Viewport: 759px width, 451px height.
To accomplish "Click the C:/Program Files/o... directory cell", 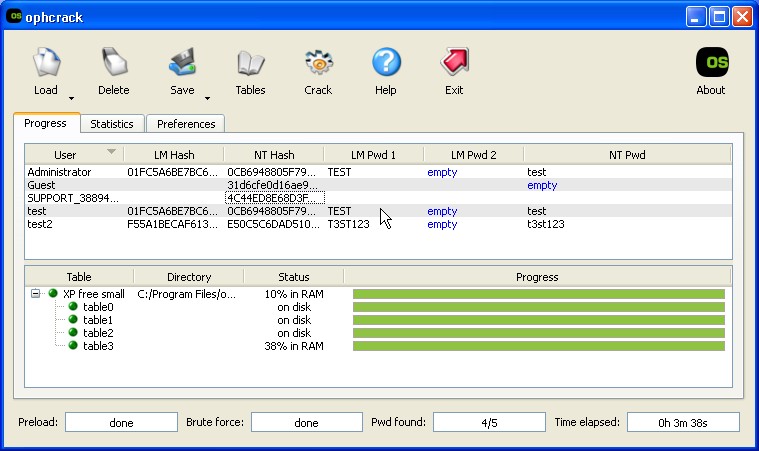I will click(187, 294).
